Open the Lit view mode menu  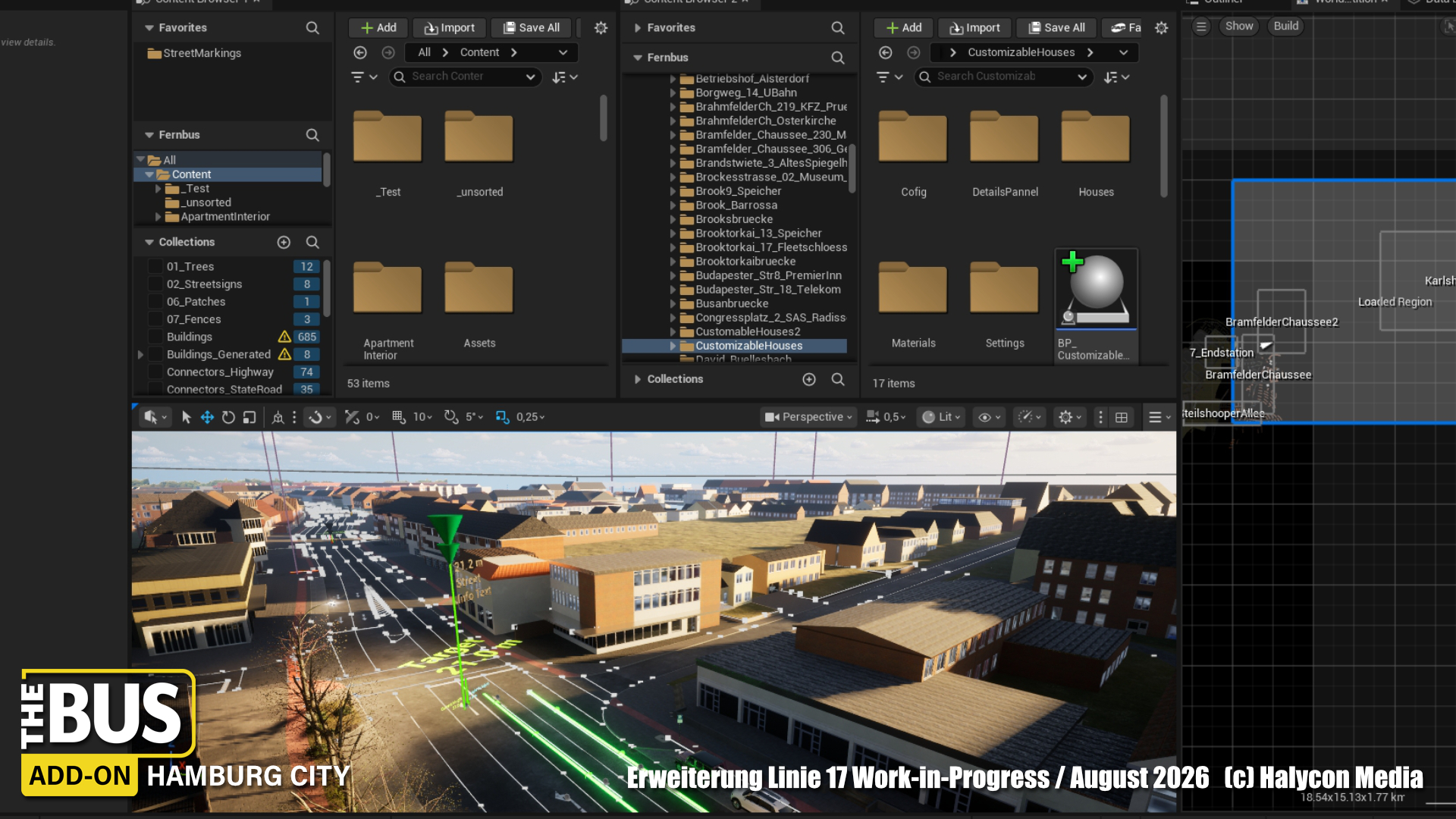[941, 417]
